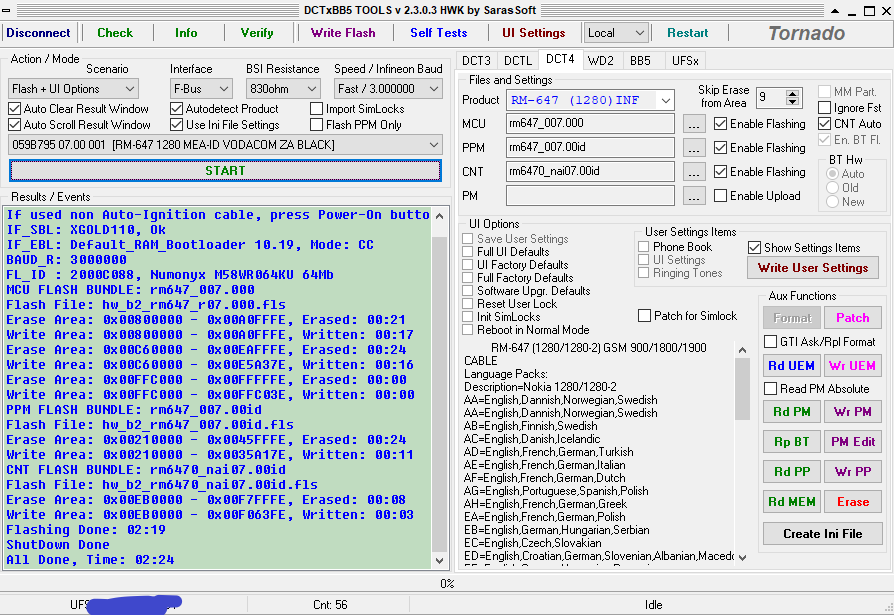Switch to the DCTL tab
This screenshot has width=894, height=615.
coord(518,60)
